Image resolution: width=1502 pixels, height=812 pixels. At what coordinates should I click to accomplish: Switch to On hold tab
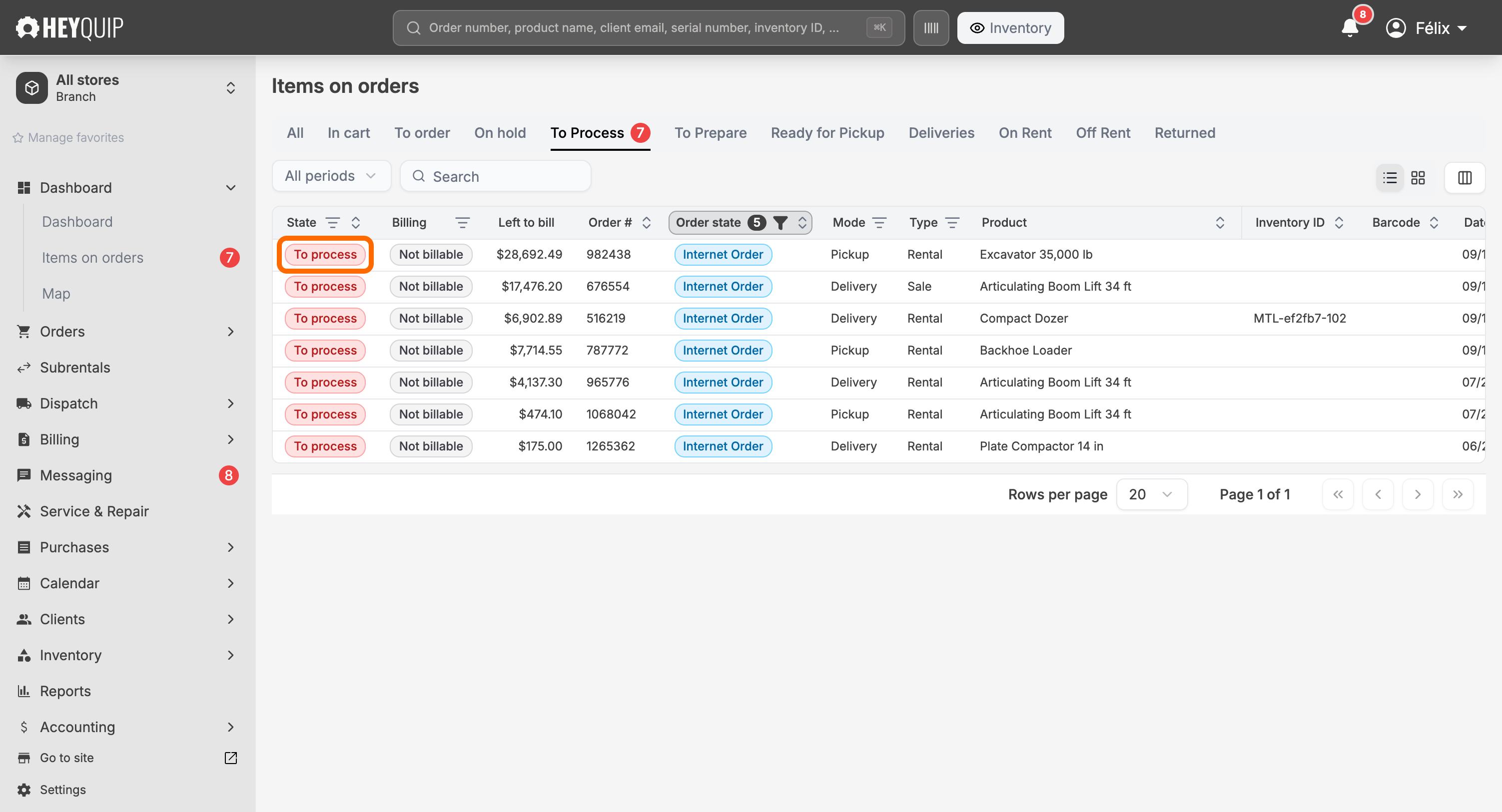(x=500, y=133)
